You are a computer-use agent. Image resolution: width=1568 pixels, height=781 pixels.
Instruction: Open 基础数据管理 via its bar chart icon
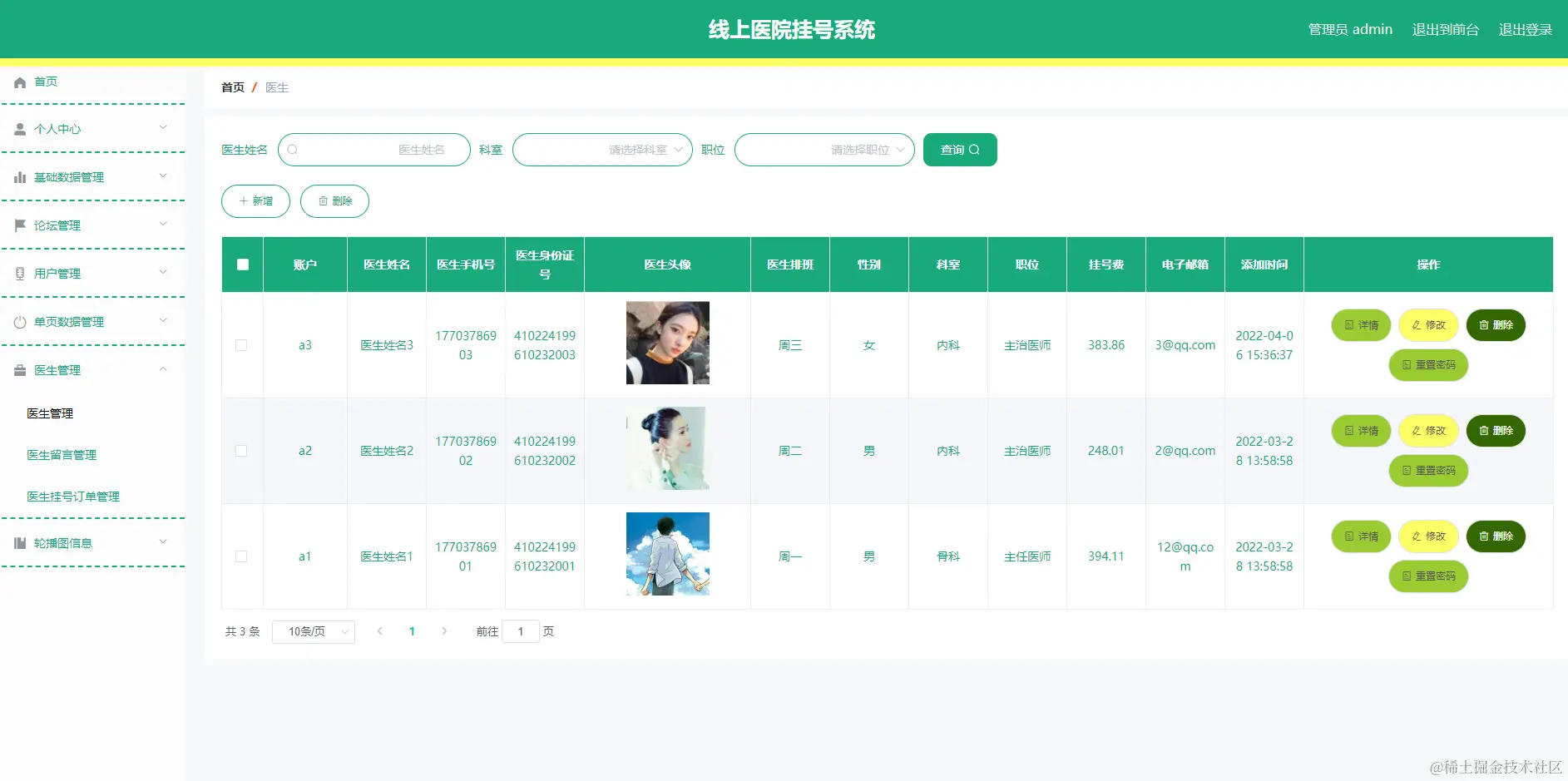[20, 176]
